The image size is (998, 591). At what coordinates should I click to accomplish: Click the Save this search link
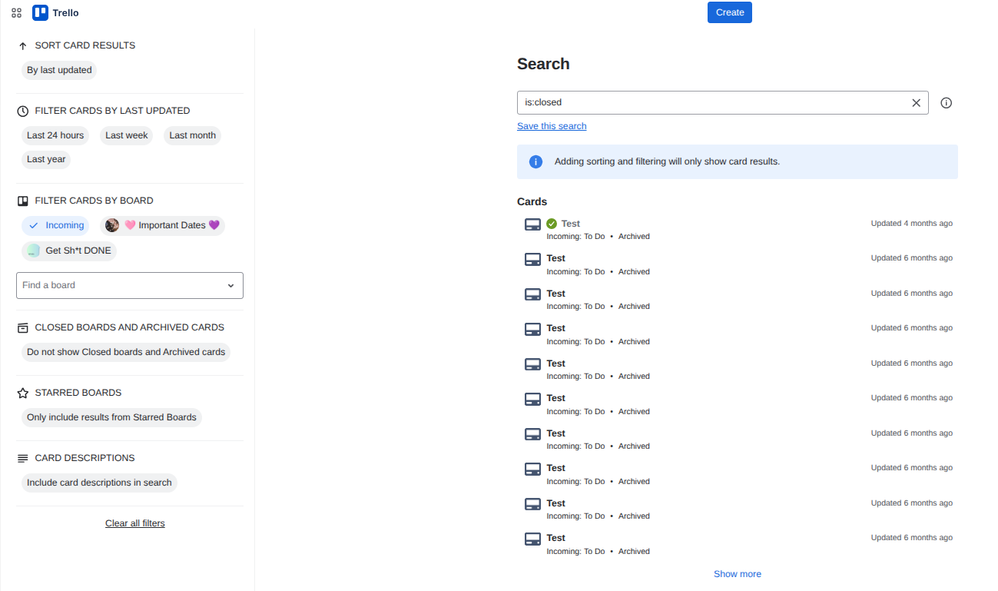click(x=551, y=125)
